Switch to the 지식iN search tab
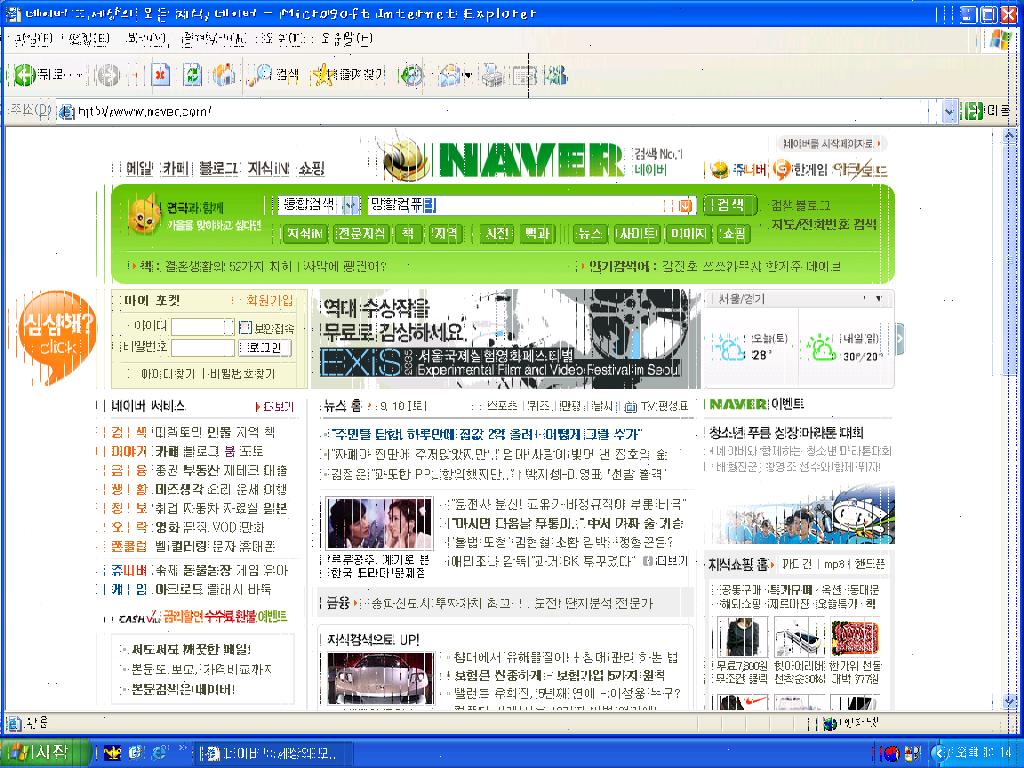 [305, 234]
